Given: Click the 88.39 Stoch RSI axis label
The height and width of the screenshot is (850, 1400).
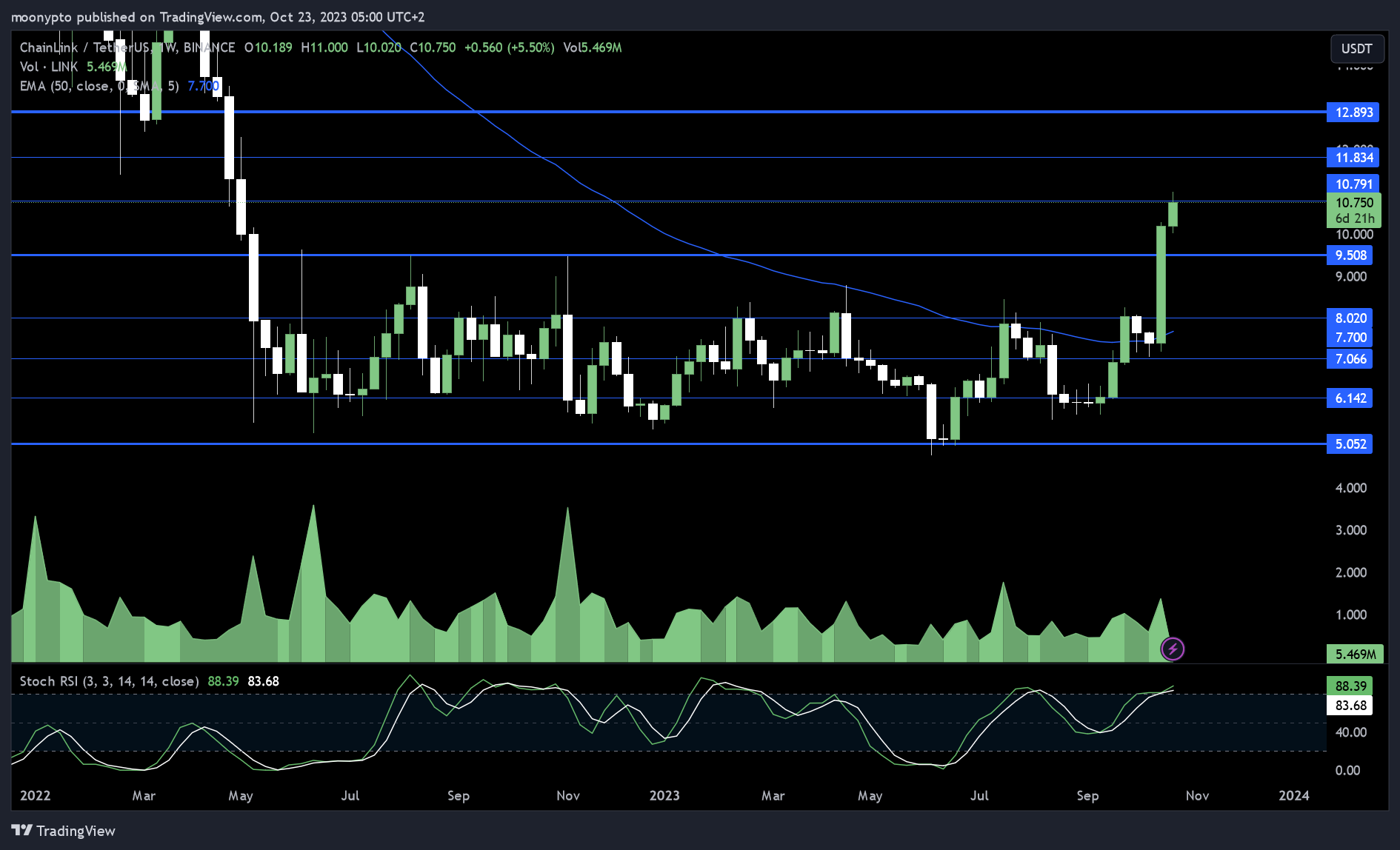Looking at the screenshot, I should pos(1350,686).
